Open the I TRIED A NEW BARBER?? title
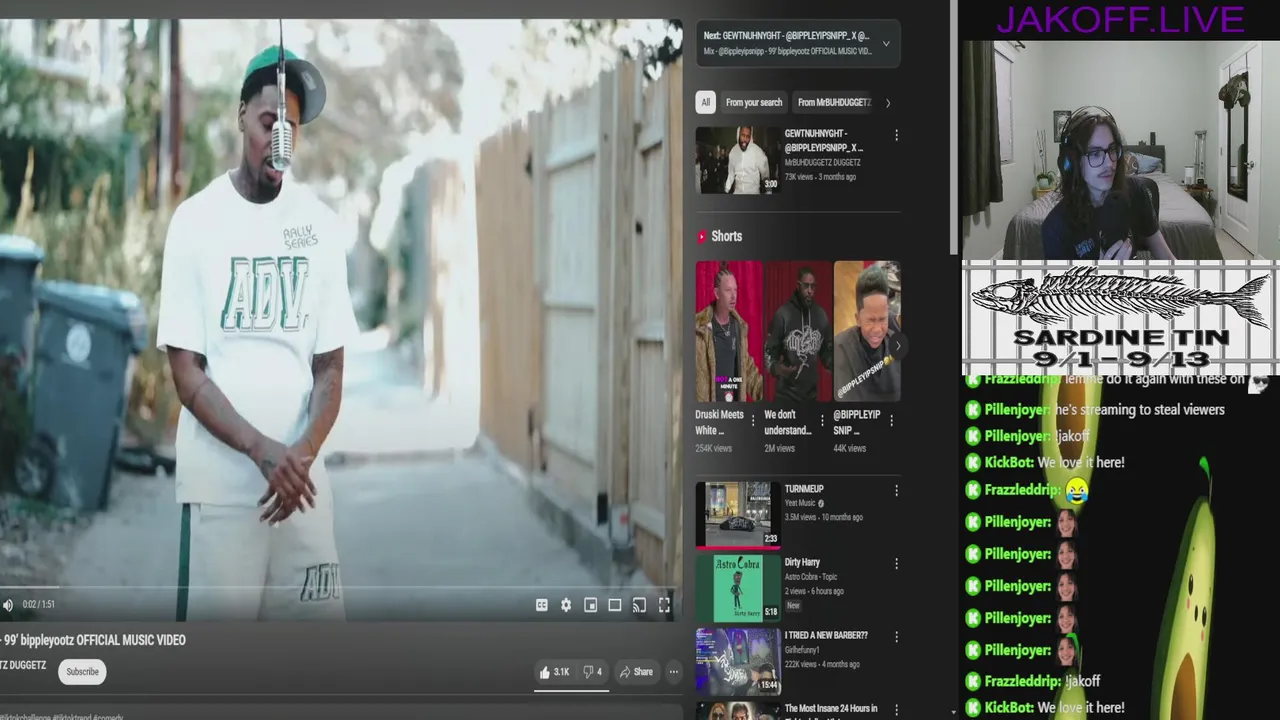Image resolution: width=1280 pixels, height=720 pixels. pyautogui.click(x=826, y=635)
